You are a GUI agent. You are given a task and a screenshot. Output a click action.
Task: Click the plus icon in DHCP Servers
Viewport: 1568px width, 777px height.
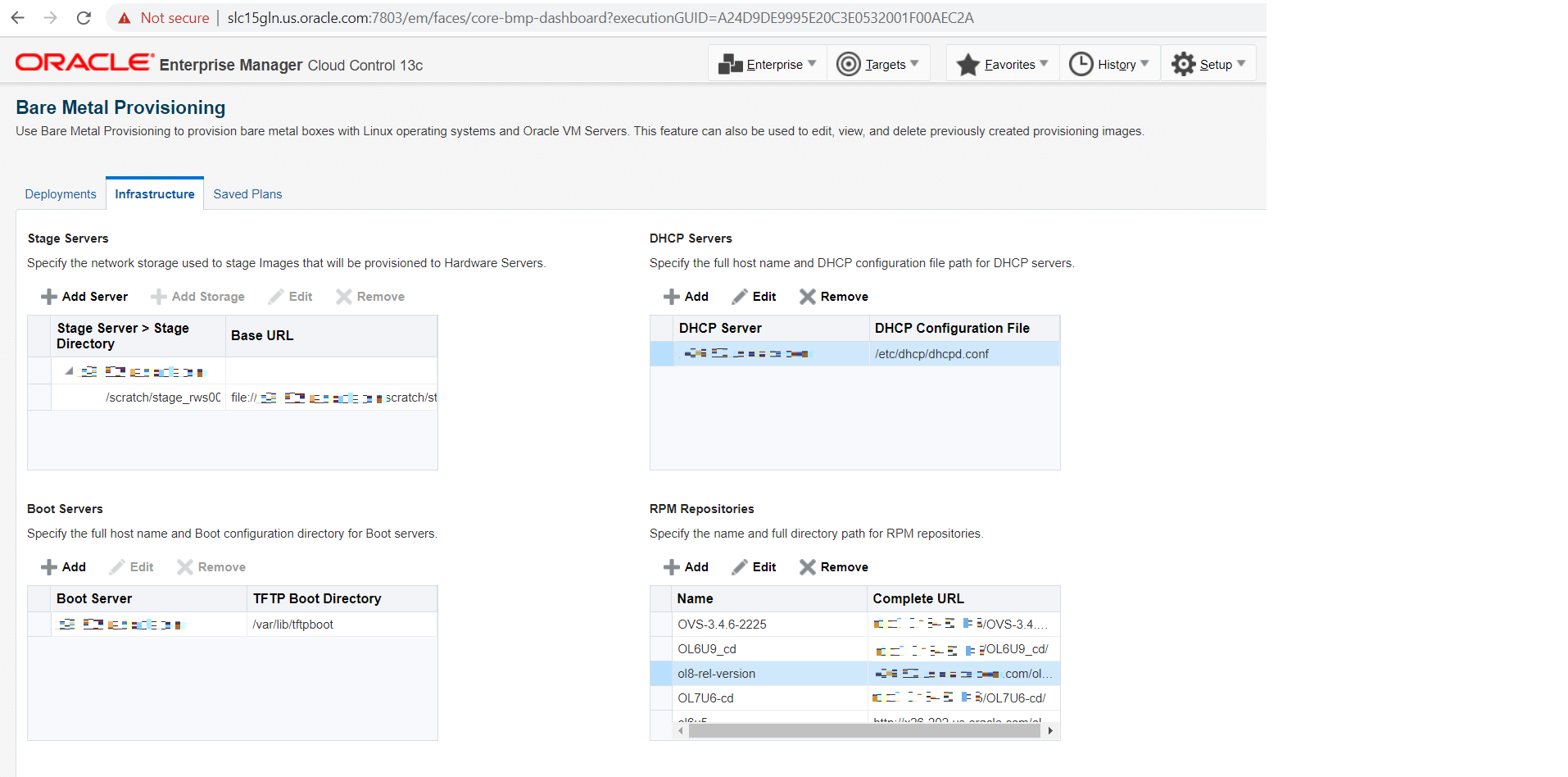(672, 297)
